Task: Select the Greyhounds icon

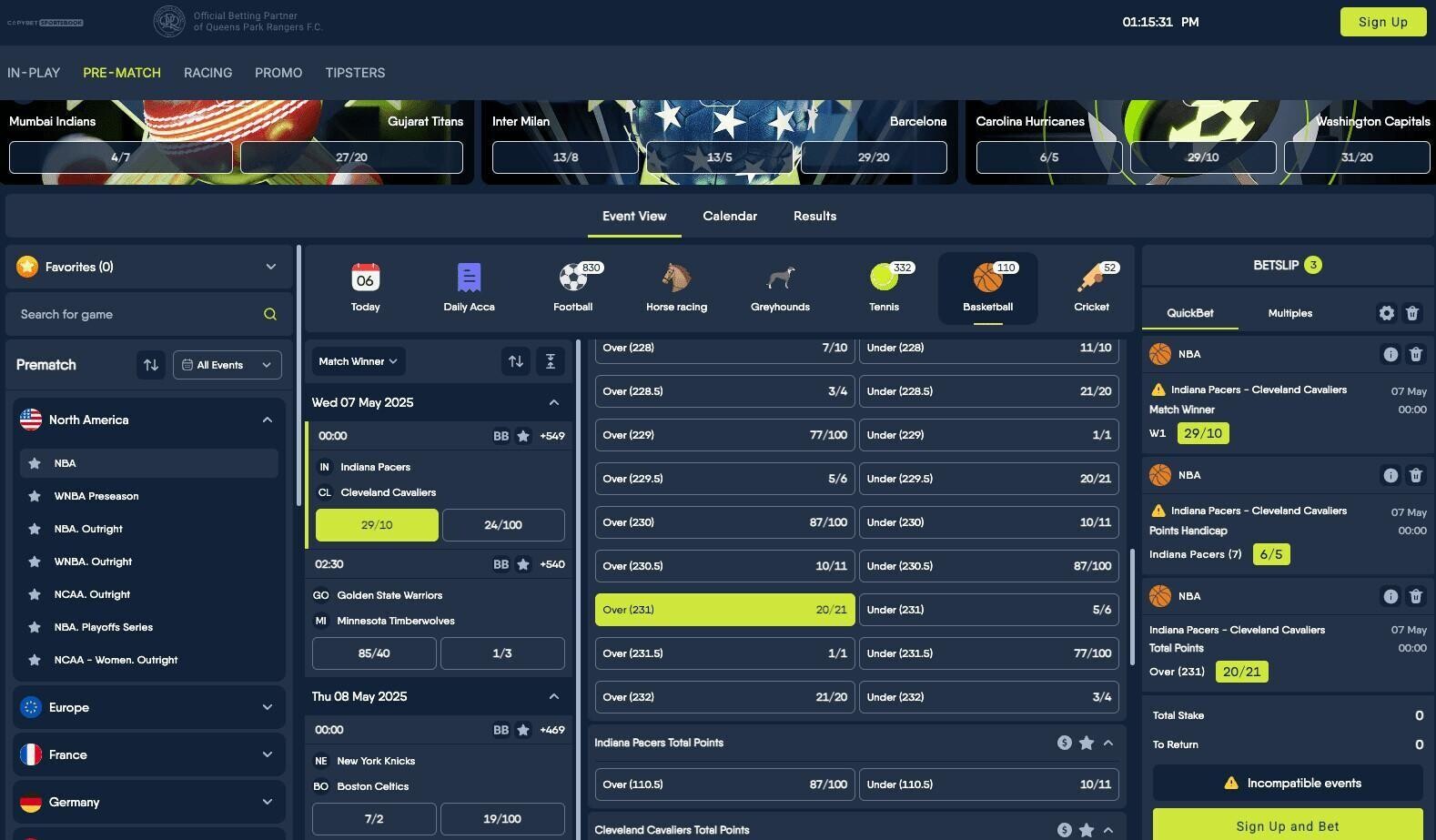Action: [x=780, y=287]
